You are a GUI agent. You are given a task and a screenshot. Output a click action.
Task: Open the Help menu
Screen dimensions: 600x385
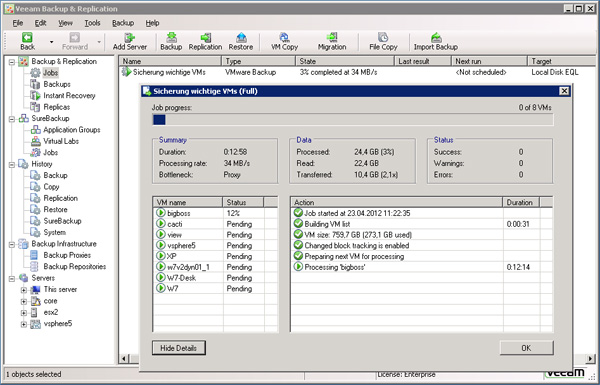(152, 23)
